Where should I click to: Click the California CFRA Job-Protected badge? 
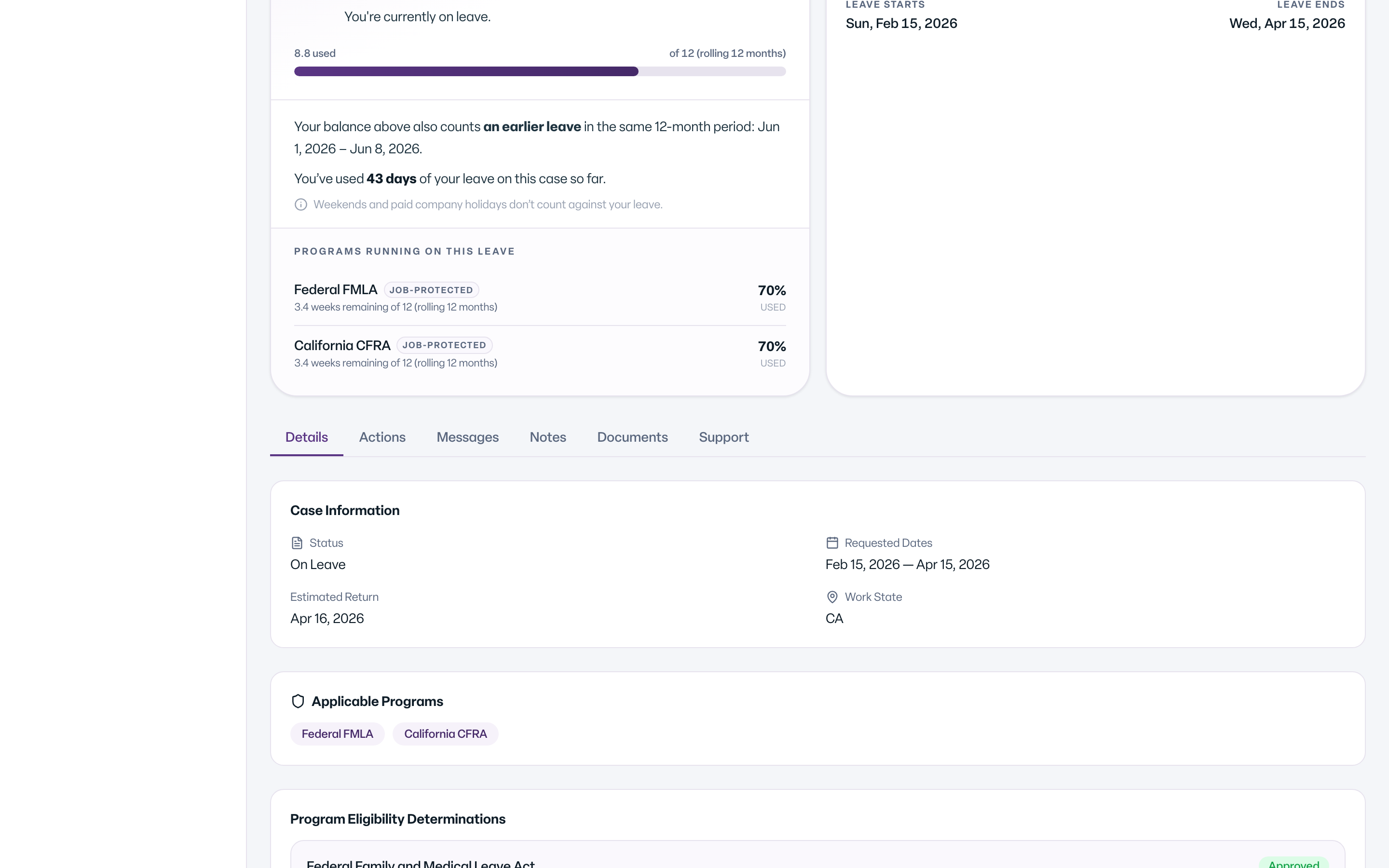(444, 345)
